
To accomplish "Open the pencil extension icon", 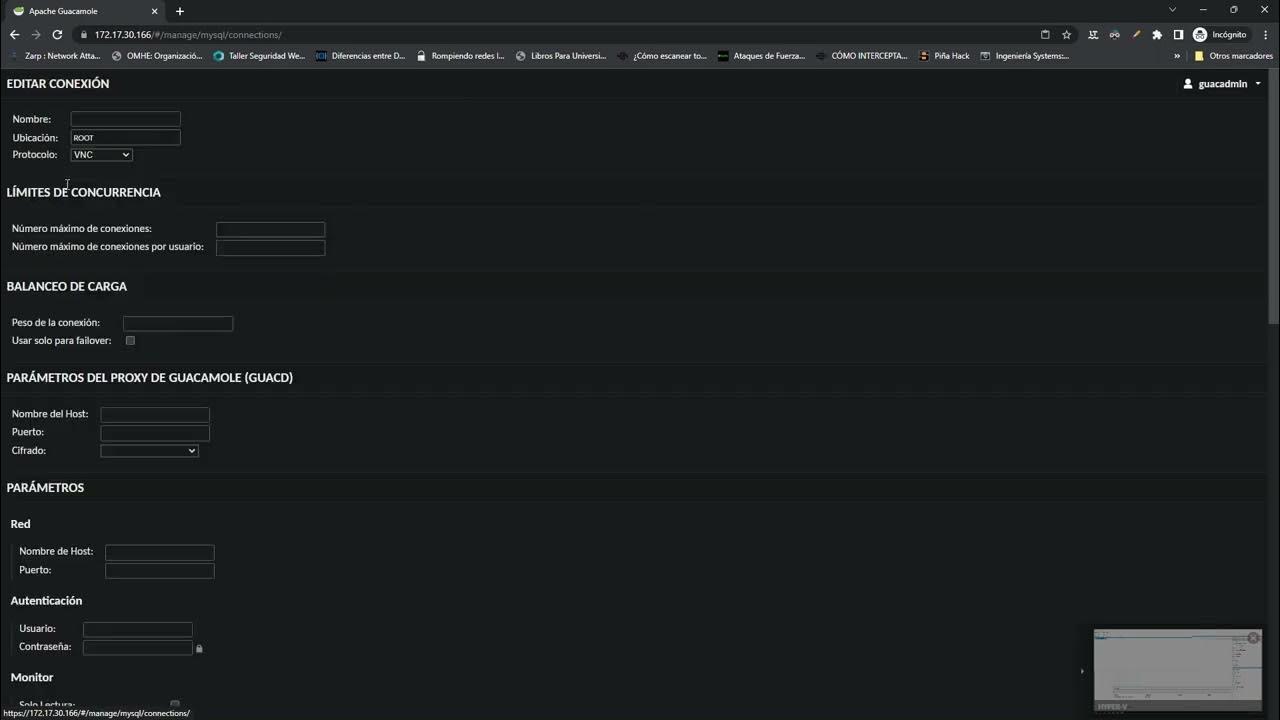I will 1136,34.
